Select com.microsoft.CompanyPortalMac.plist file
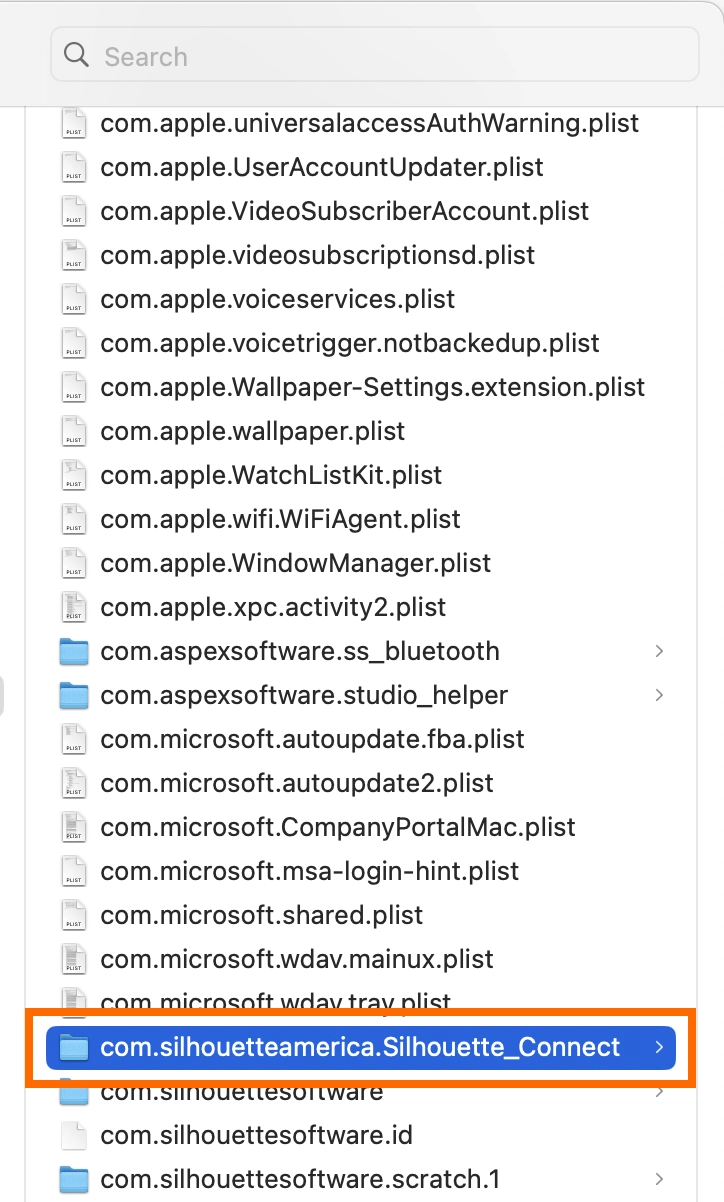The width and height of the screenshot is (724, 1202). (338, 828)
